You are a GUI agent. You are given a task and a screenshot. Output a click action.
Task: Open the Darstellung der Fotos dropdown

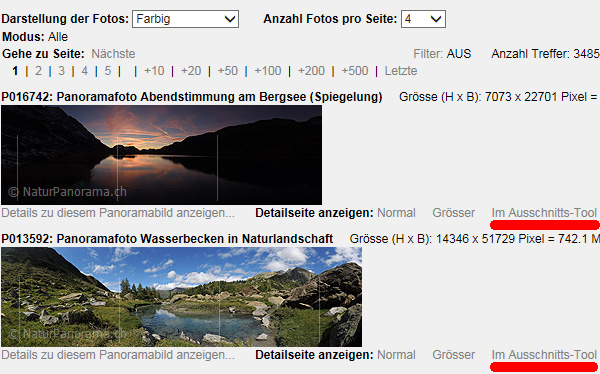pos(185,19)
